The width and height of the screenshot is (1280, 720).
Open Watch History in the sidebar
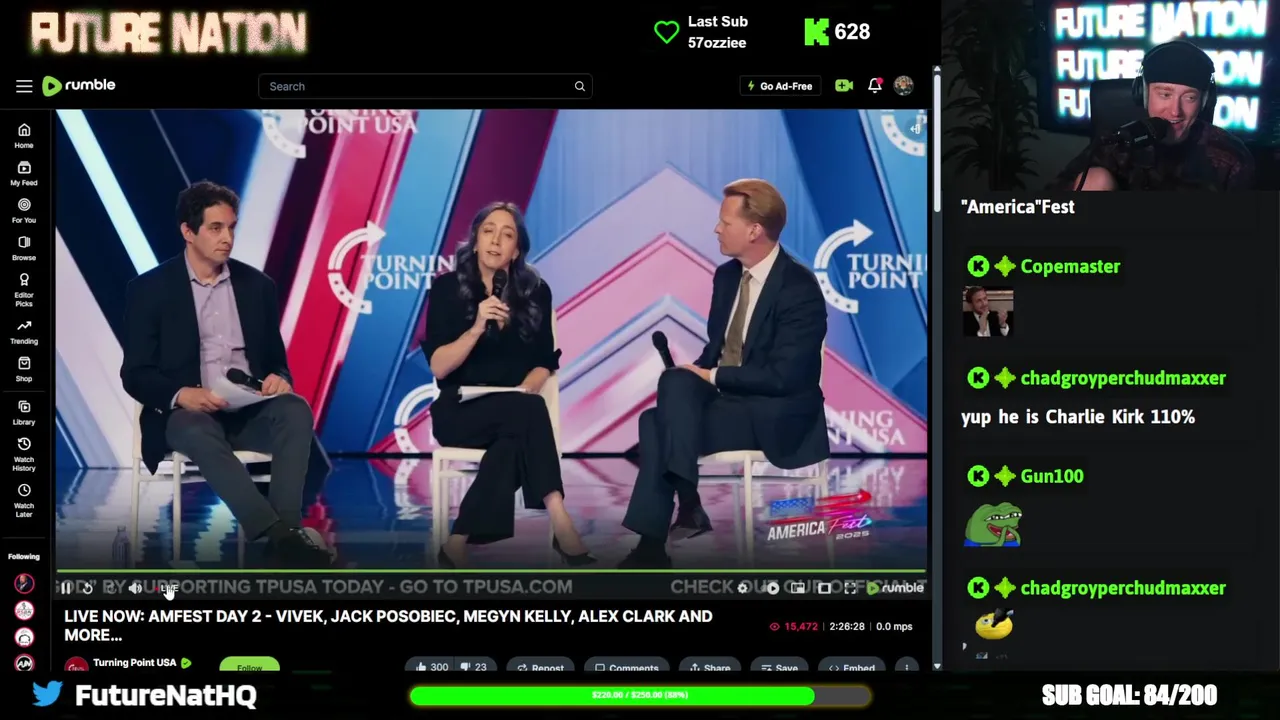(24, 453)
